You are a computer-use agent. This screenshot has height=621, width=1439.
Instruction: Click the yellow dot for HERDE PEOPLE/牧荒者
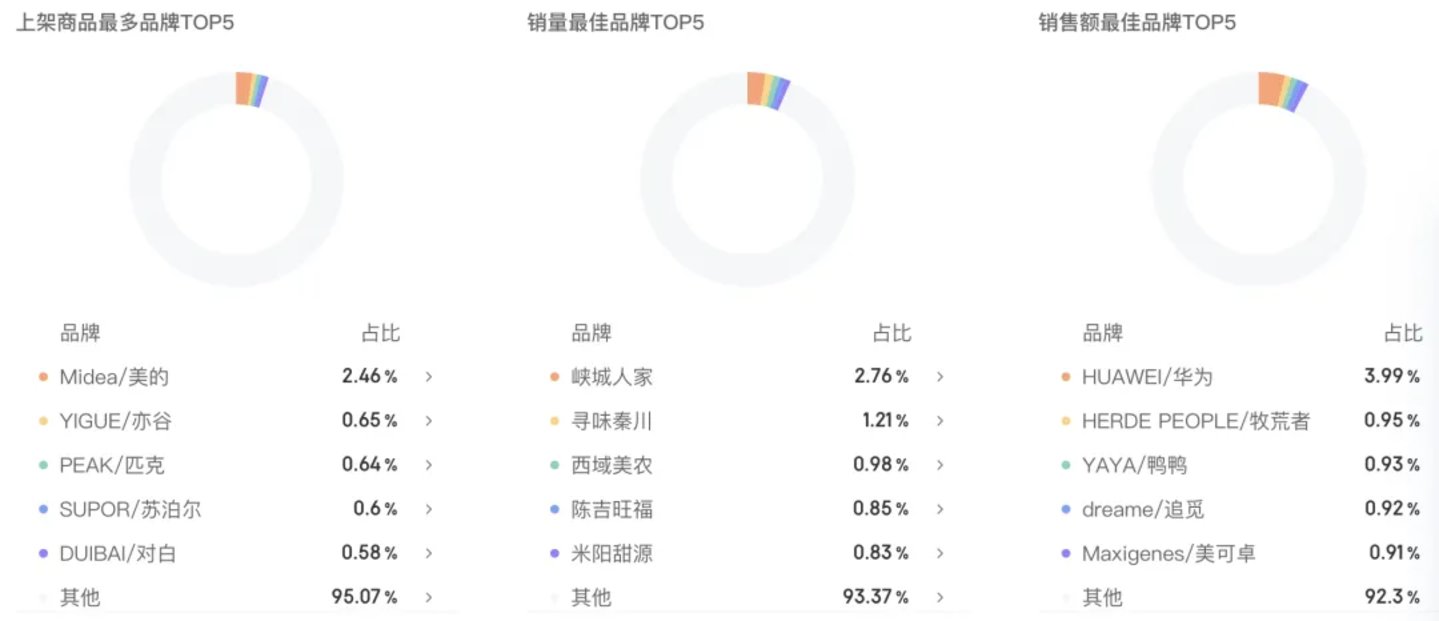pyautogui.click(x=1065, y=421)
